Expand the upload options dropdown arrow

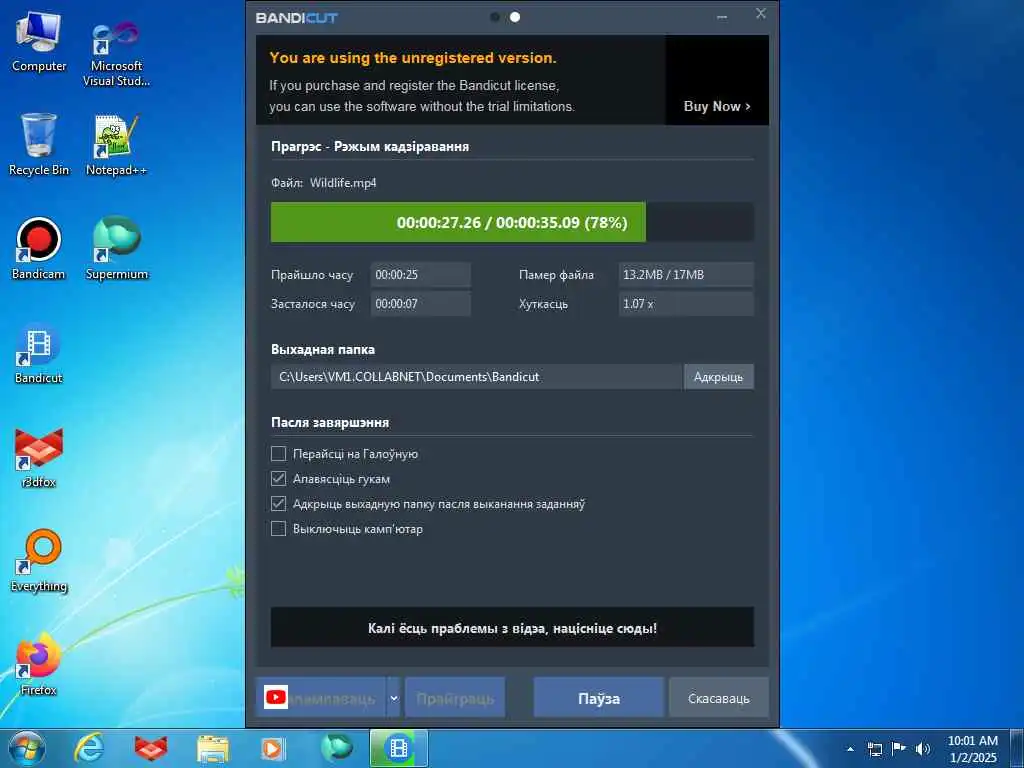[x=394, y=697]
